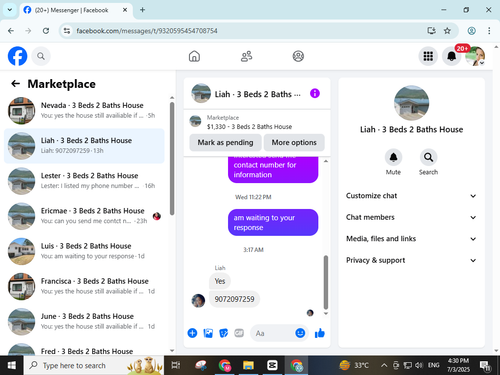Open the notifications bell with 20+ badge

(452, 56)
